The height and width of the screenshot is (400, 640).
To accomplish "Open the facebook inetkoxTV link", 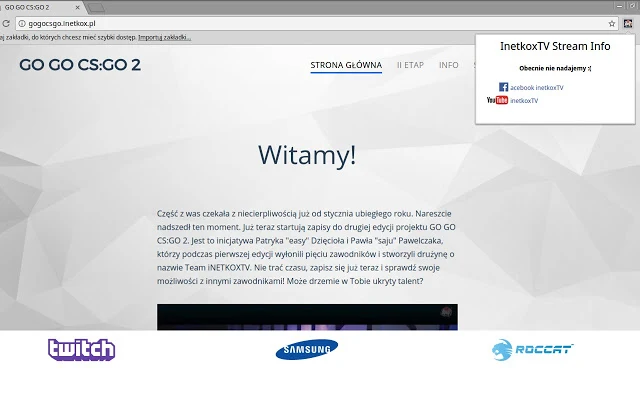I will 537,87.
